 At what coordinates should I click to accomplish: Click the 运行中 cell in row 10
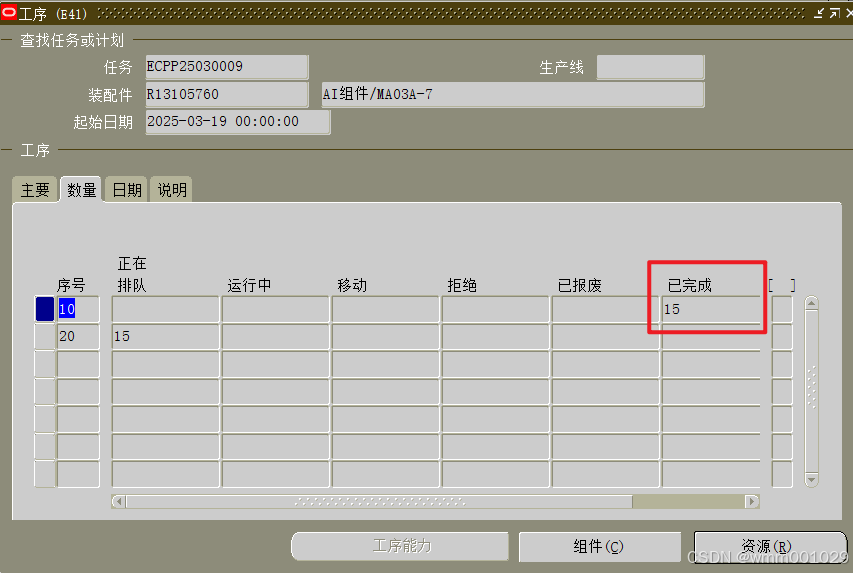[275, 309]
